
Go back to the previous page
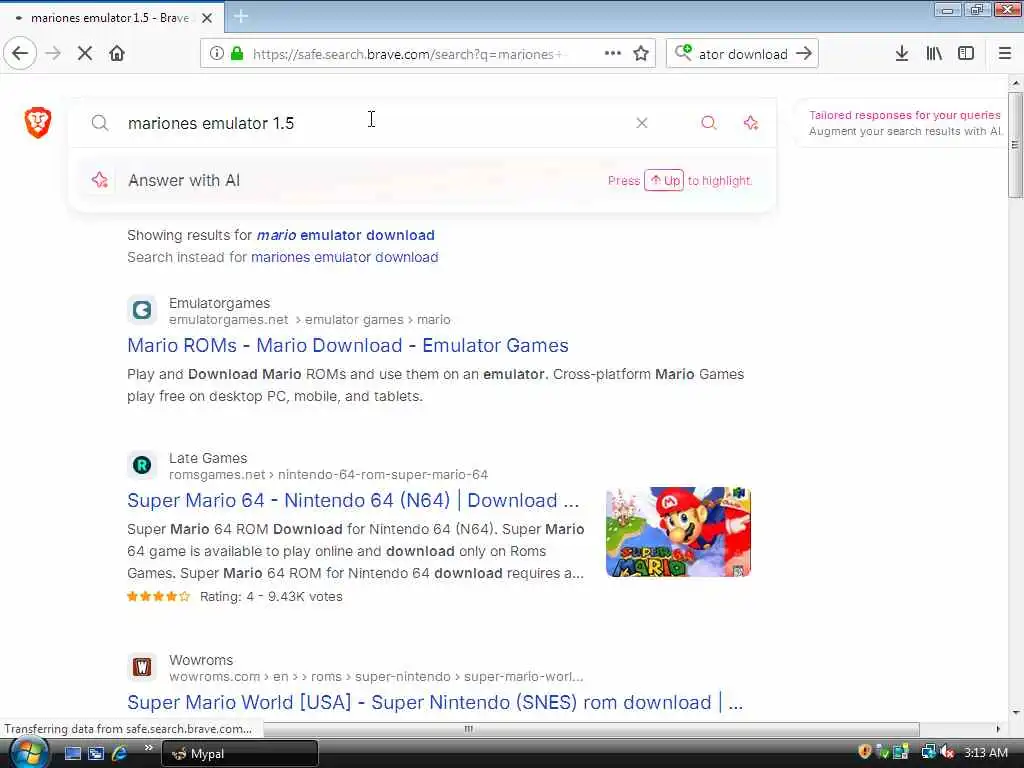[x=20, y=54]
